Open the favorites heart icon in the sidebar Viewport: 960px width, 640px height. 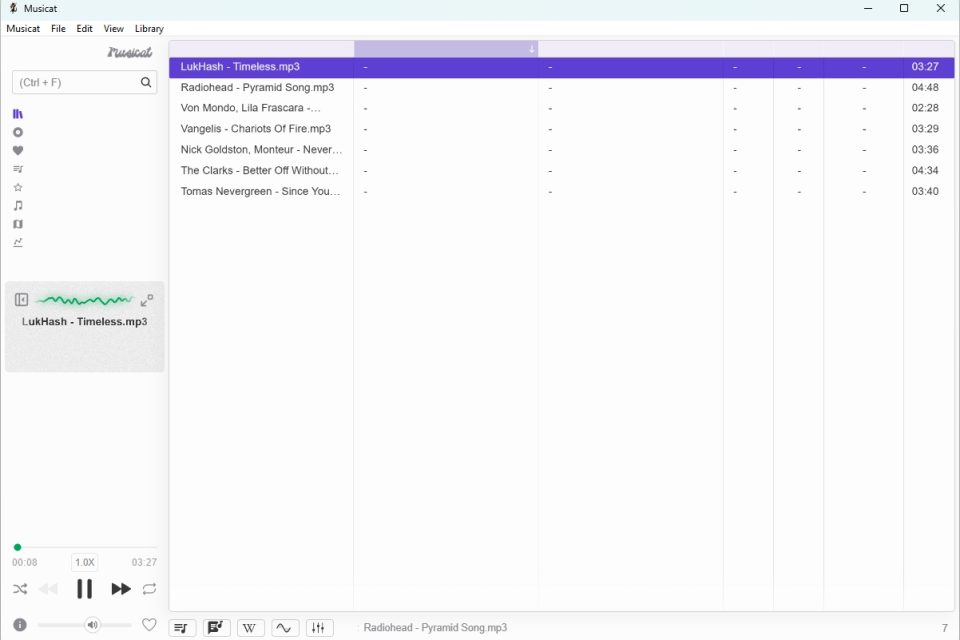pyautogui.click(x=18, y=151)
